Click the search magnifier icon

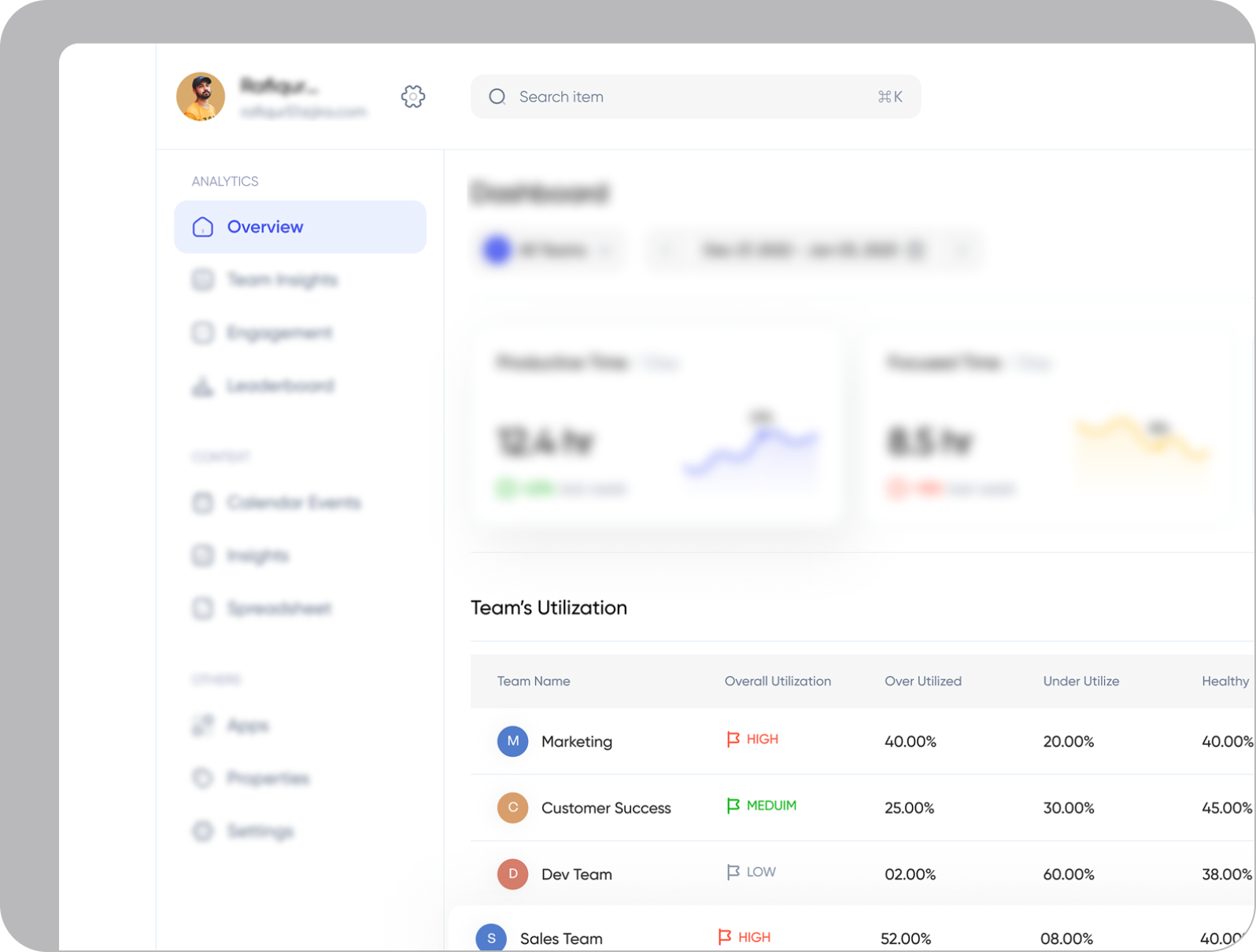pos(497,97)
